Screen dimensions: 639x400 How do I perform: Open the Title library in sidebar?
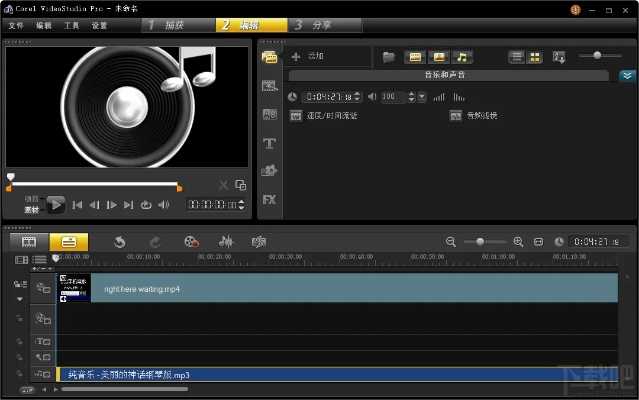point(269,143)
